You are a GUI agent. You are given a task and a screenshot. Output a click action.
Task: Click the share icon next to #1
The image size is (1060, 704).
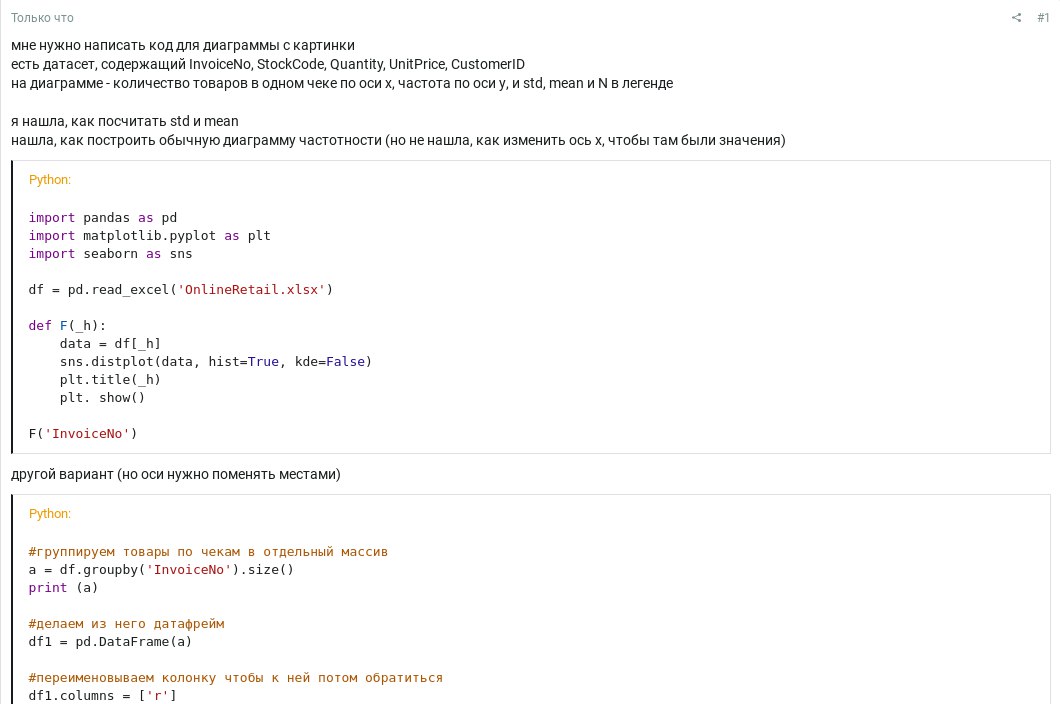(1016, 18)
